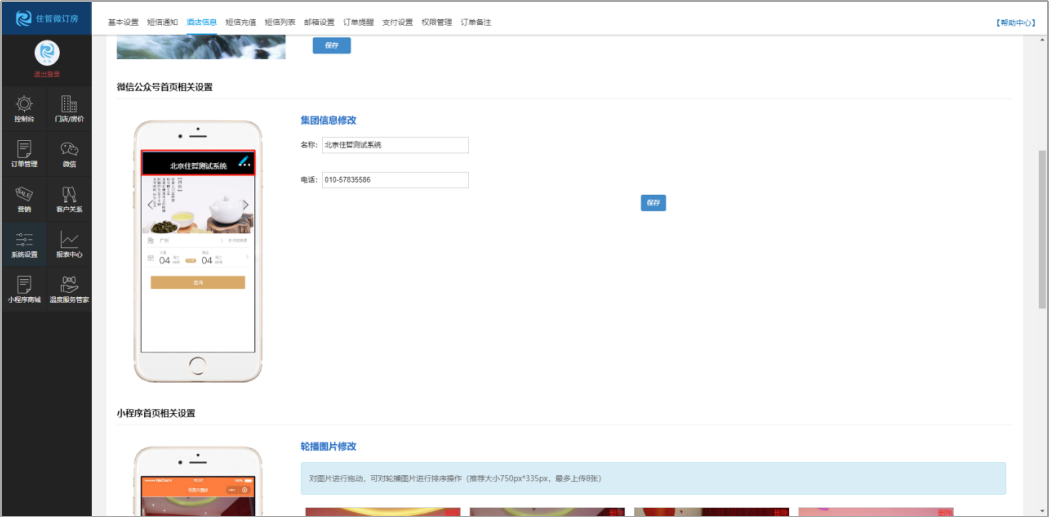The image size is (1049, 517).
Task: Click the 电话 input with 010-57835586
Action: pos(395,180)
